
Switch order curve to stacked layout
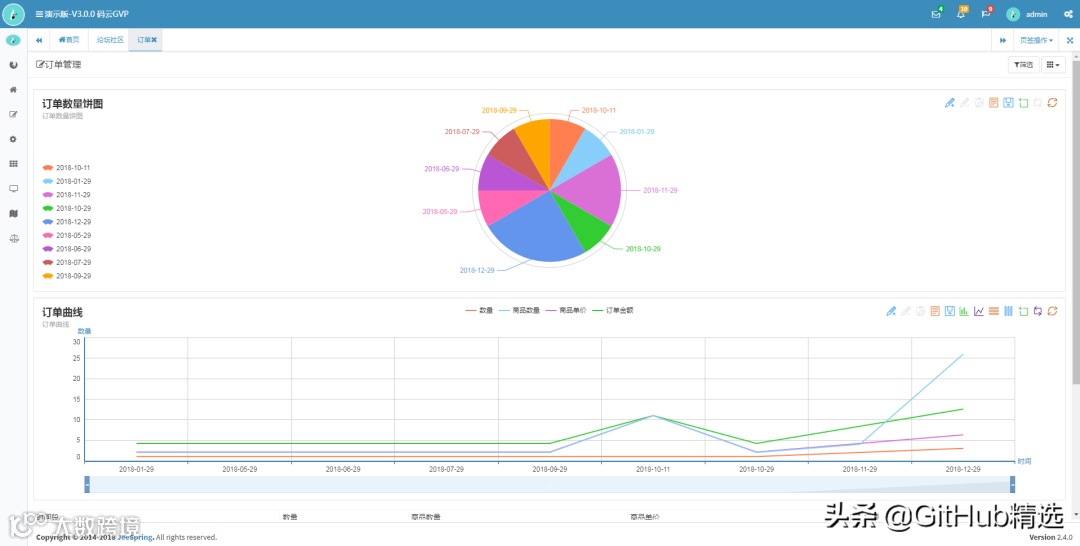[993, 311]
